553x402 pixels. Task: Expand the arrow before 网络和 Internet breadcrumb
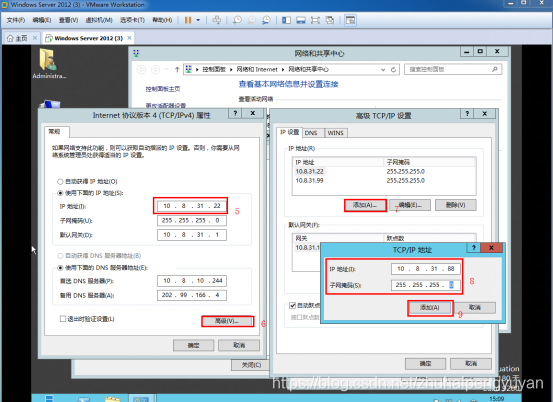coord(231,69)
